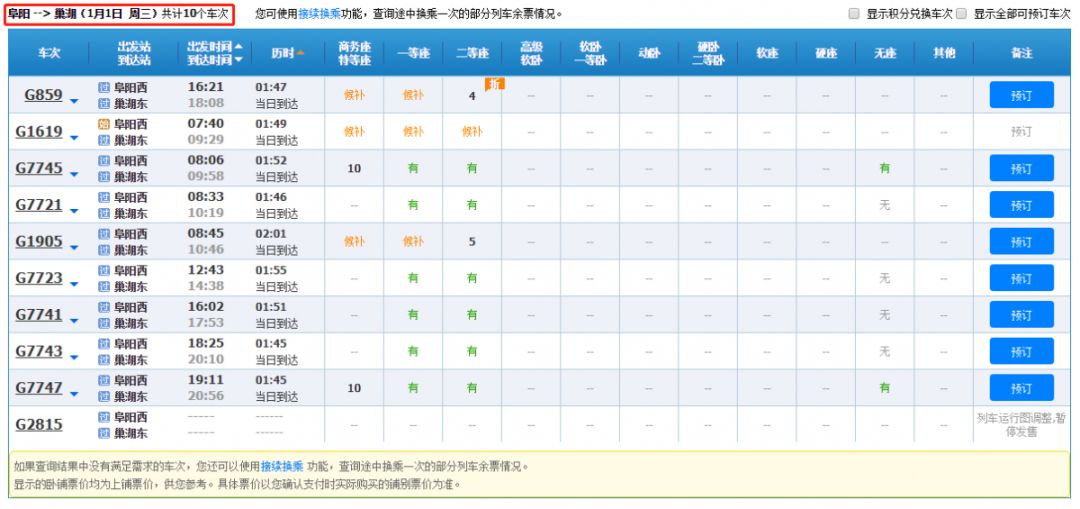The image size is (1080, 509).
Task: Open train number G7741 link
Action: (x=39, y=314)
